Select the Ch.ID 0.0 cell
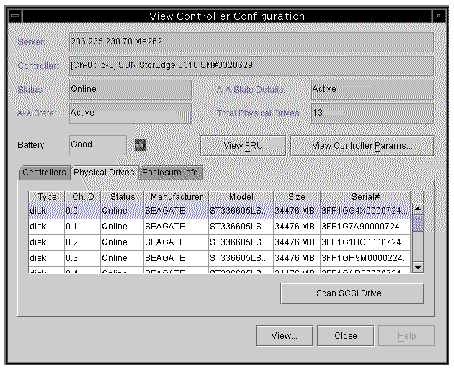This screenshot has width=454, height=370. coord(82,211)
